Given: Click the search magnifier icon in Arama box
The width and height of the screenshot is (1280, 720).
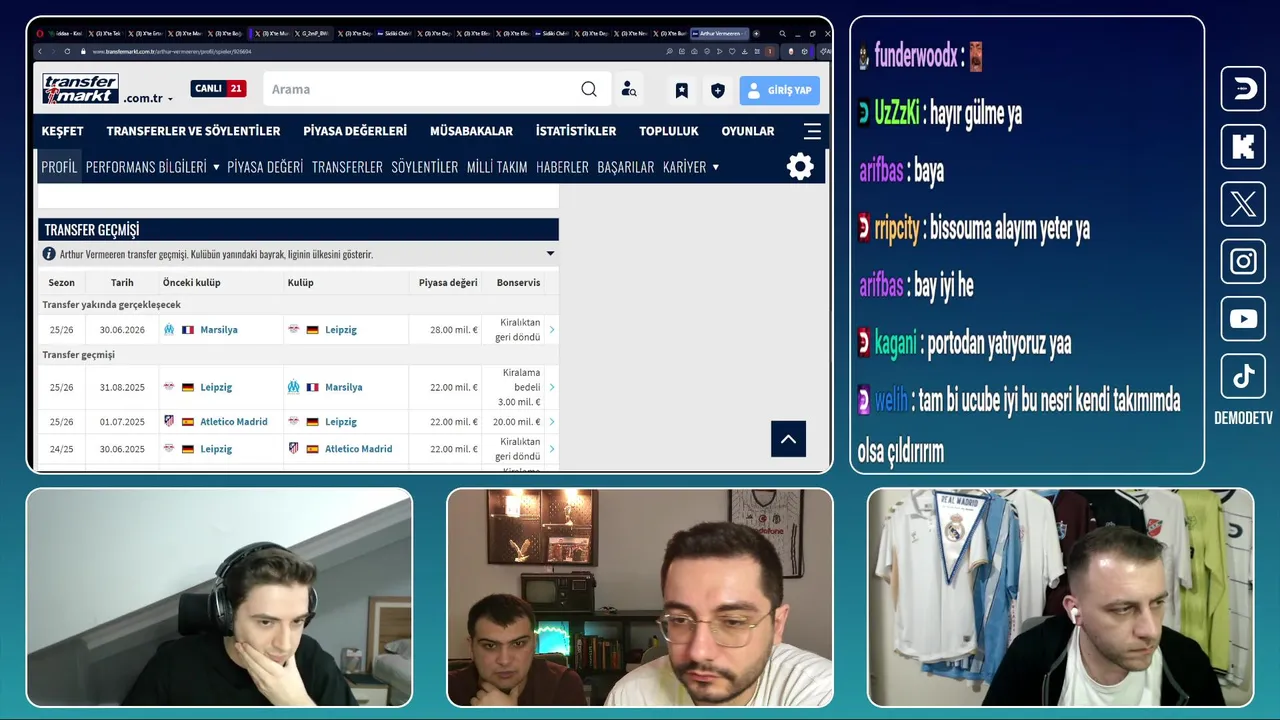Looking at the screenshot, I should click(x=589, y=89).
